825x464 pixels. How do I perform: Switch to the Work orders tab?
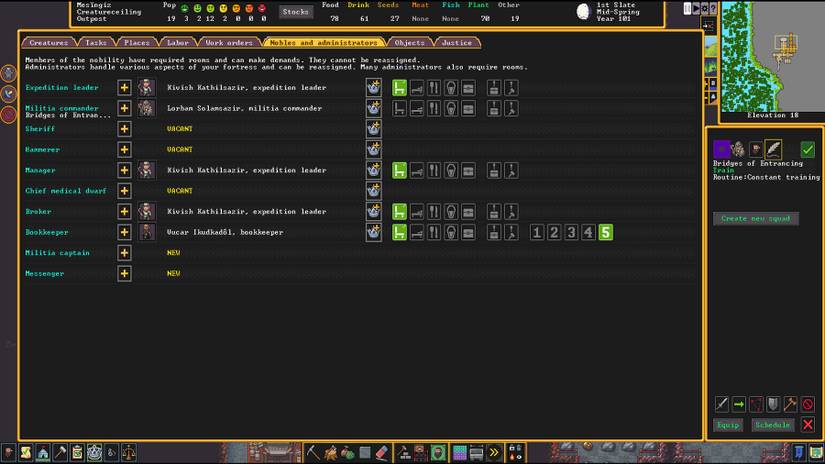coord(229,43)
